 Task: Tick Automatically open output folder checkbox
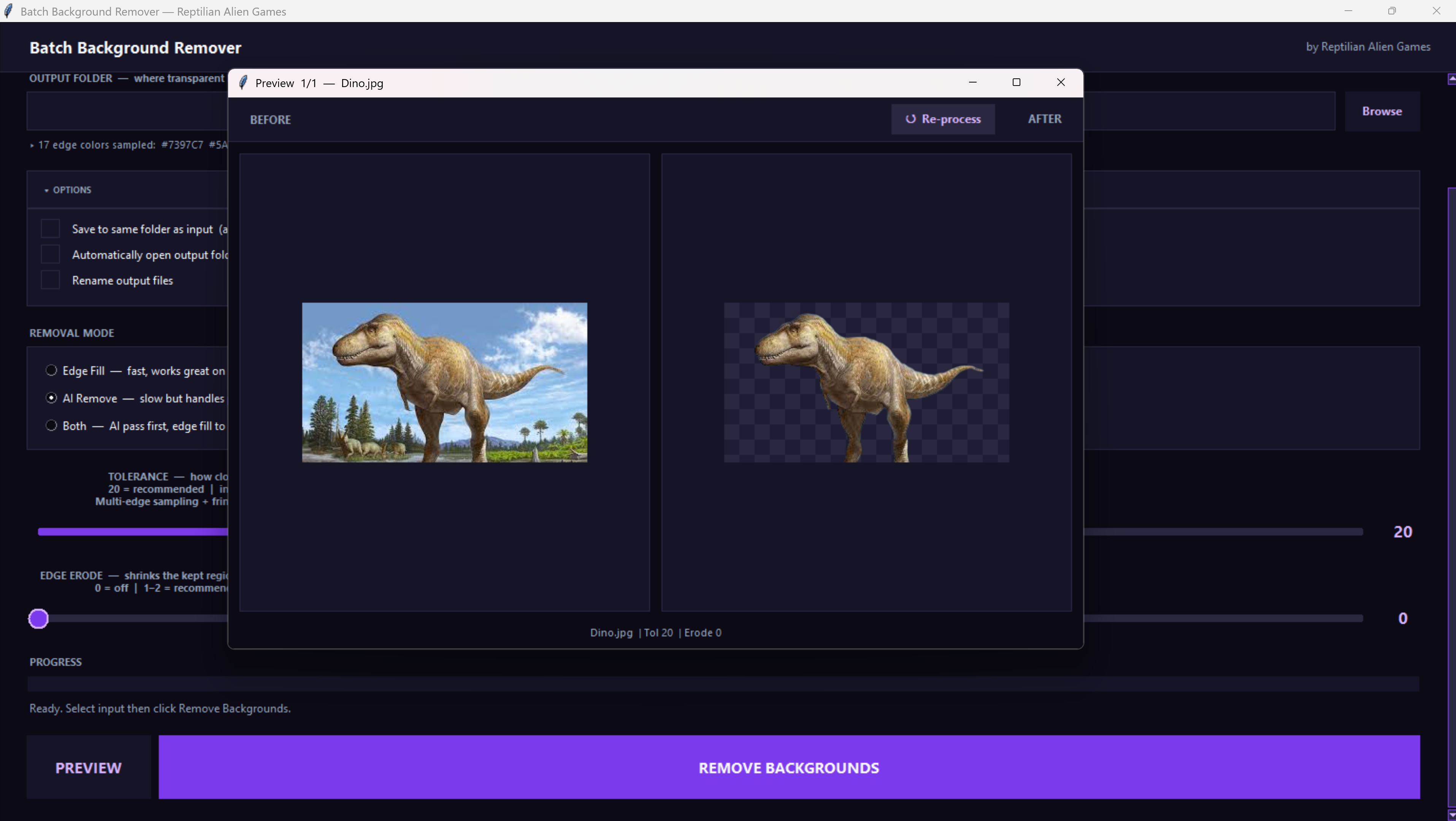[x=50, y=254]
